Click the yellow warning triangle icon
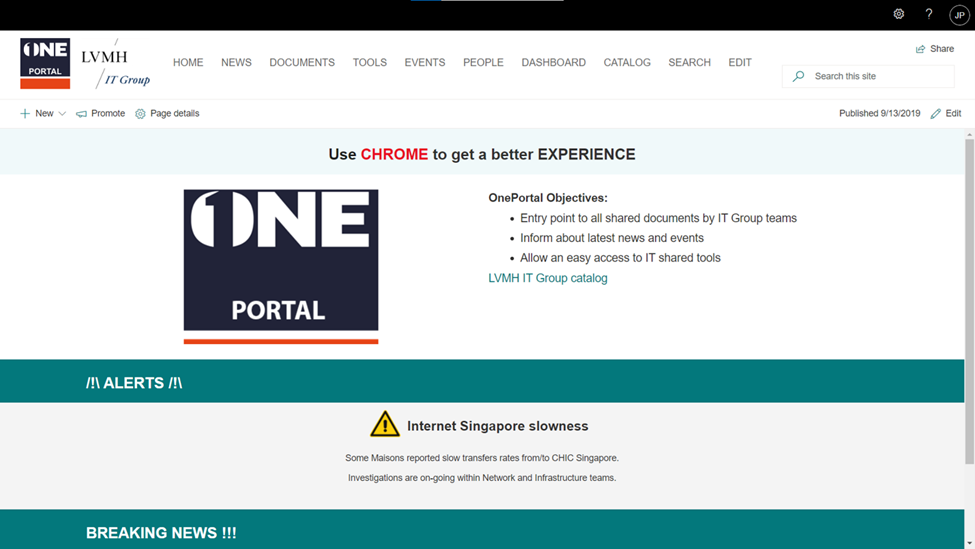 pos(385,424)
